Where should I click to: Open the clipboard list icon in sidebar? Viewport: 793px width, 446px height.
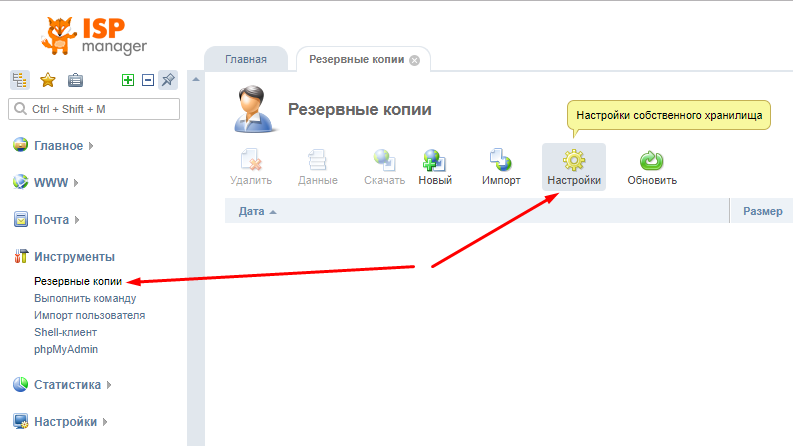point(75,80)
